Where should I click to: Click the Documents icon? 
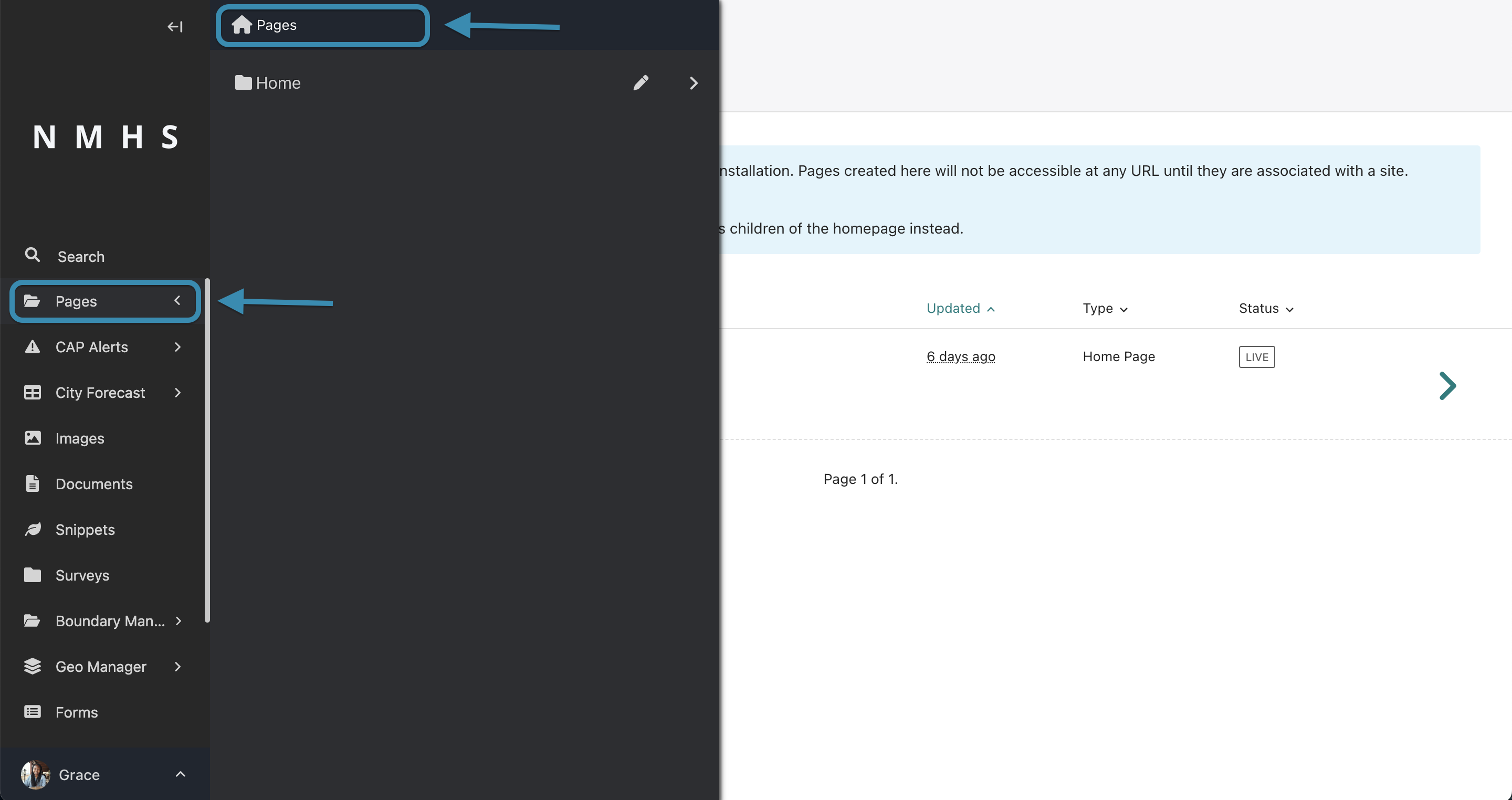[33, 483]
